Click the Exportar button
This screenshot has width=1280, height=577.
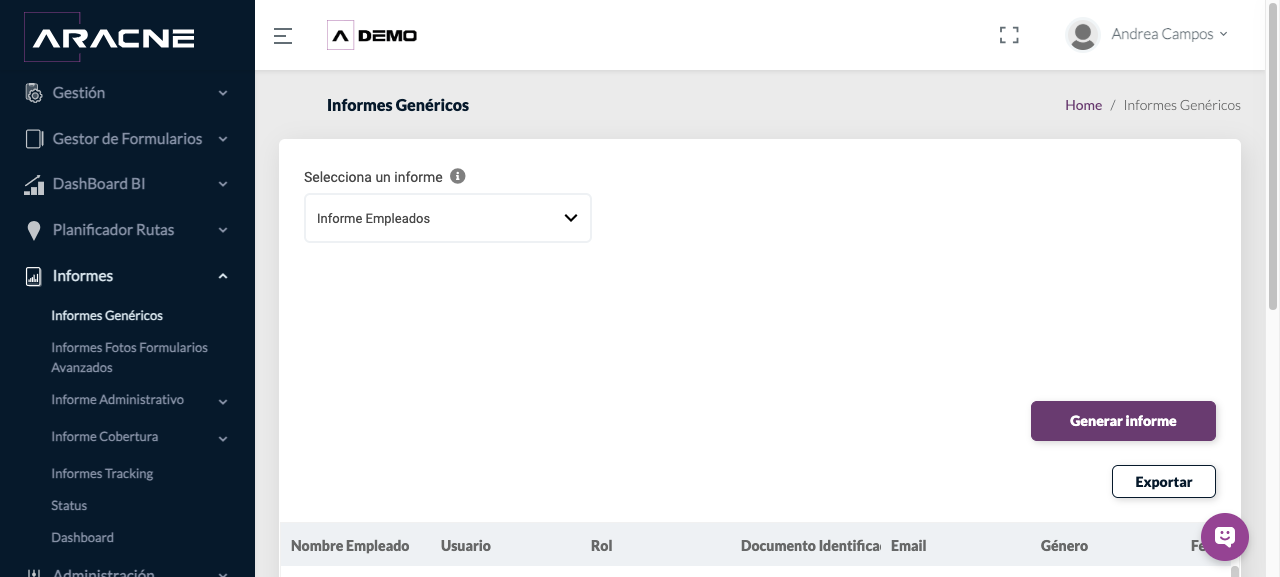[1164, 482]
